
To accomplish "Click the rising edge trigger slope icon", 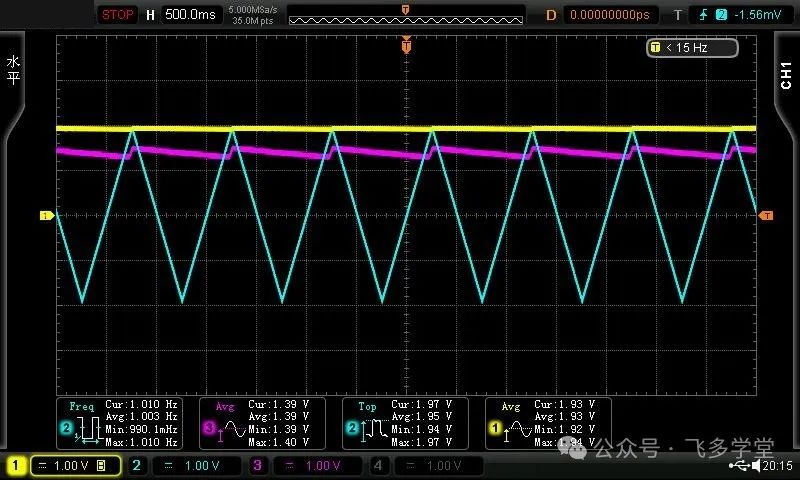I will pyautogui.click(x=703, y=15).
